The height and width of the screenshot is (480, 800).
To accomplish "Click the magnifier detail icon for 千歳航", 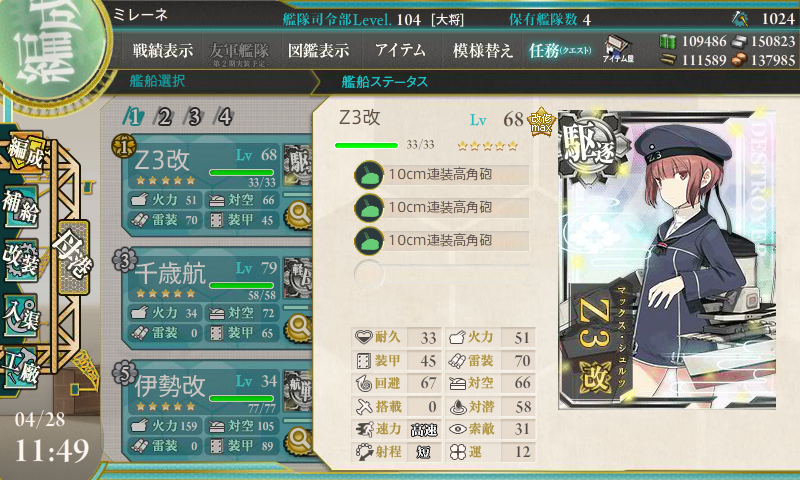I will tap(298, 325).
